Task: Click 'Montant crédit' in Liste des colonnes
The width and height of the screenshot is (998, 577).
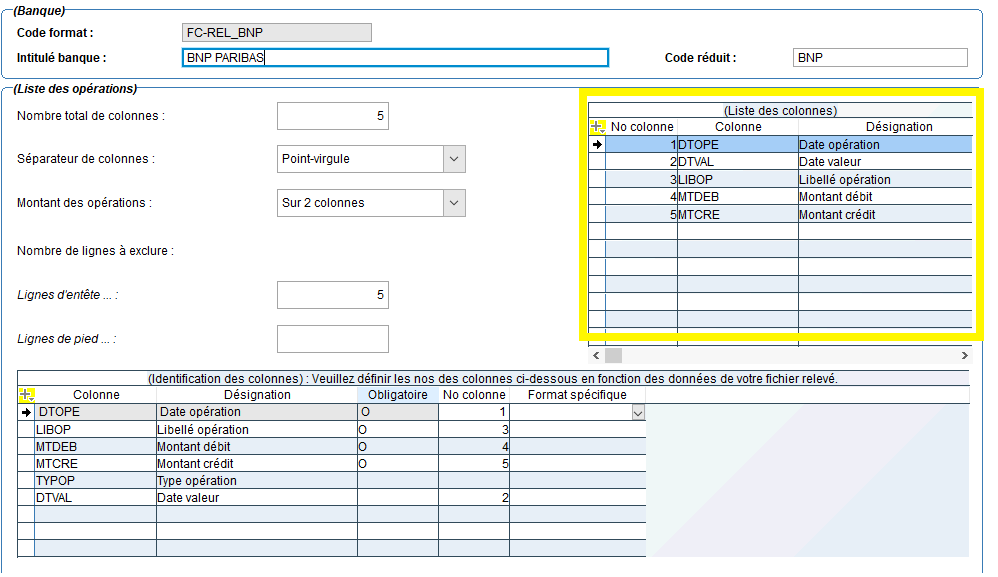Action: click(885, 214)
